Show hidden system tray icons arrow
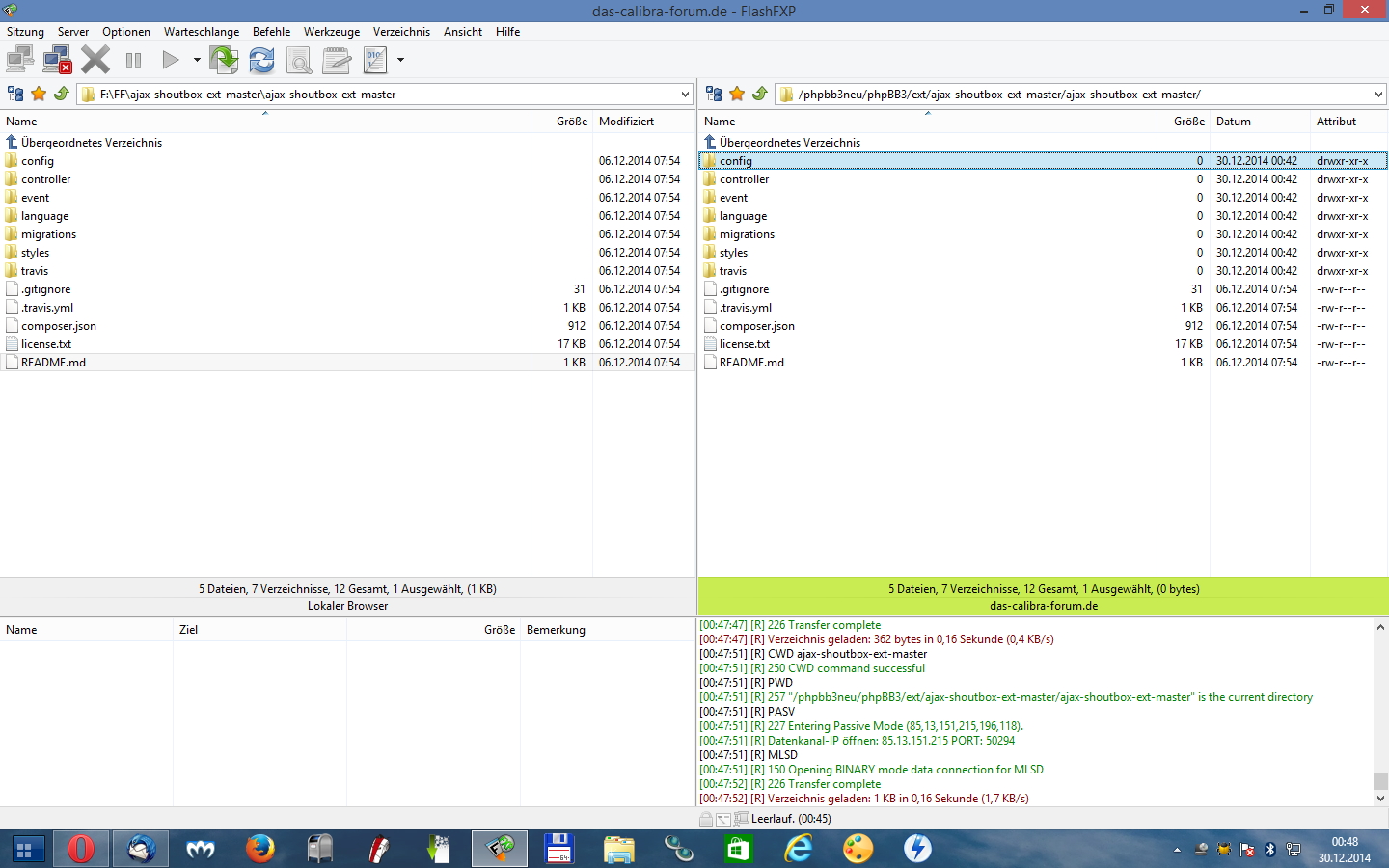Image resolution: width=1389 pixels, height=868 pixels. point(1177,850)
